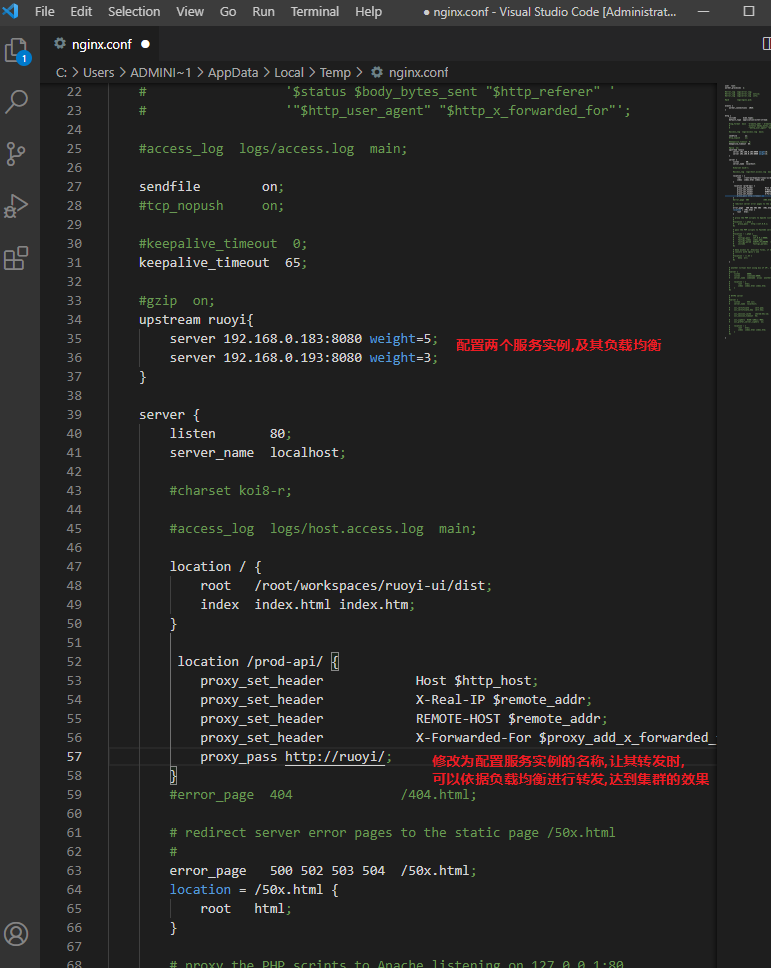The height and width of the screenshot is (968, 771).
Task: Click line number 47 in the gutter
Action: point(74,566)
